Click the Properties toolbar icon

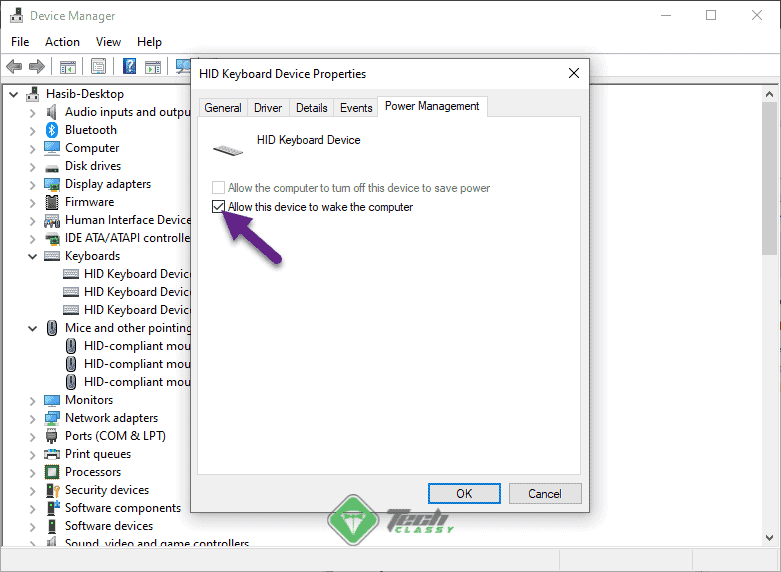[x=99, y=66]
